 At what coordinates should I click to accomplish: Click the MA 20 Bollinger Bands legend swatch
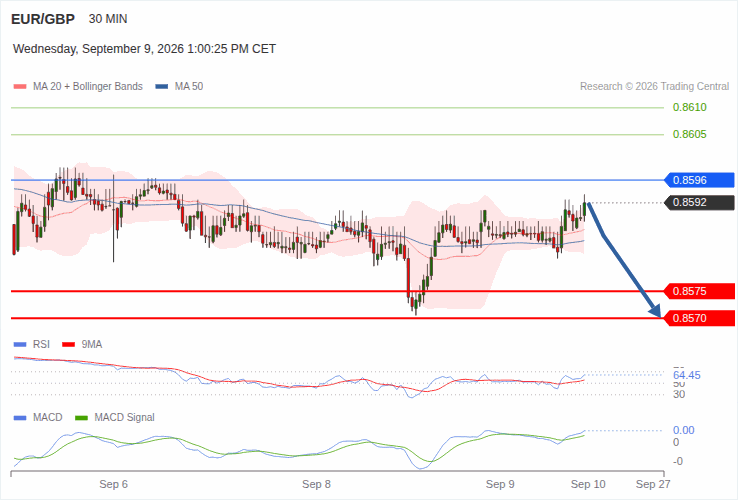point(20,87)
